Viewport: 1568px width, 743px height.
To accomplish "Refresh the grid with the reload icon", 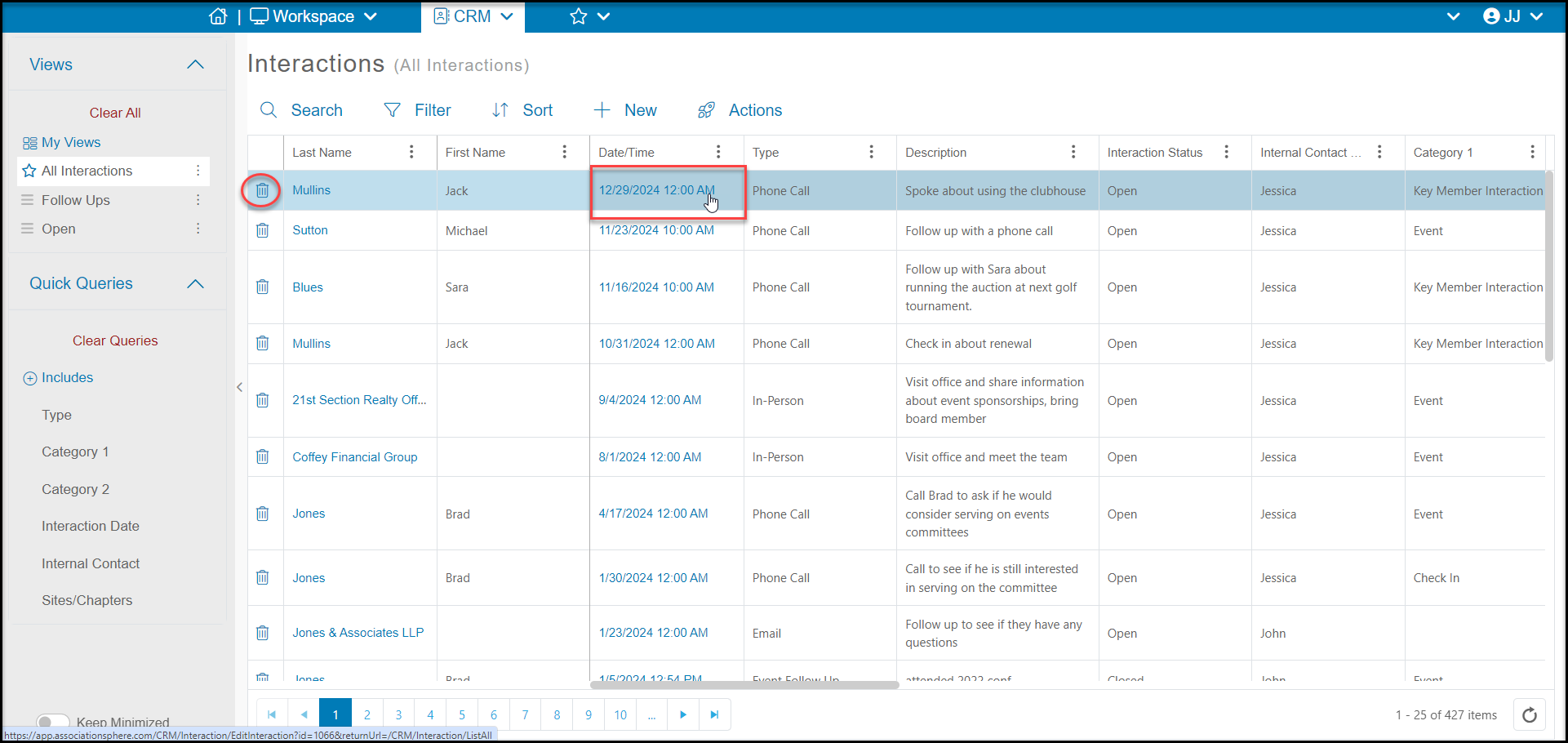I will pos(1530,715).
